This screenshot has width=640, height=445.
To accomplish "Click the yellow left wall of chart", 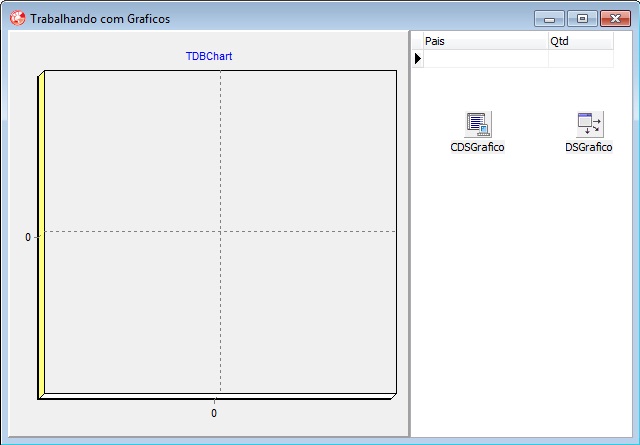I will point(41,235).
